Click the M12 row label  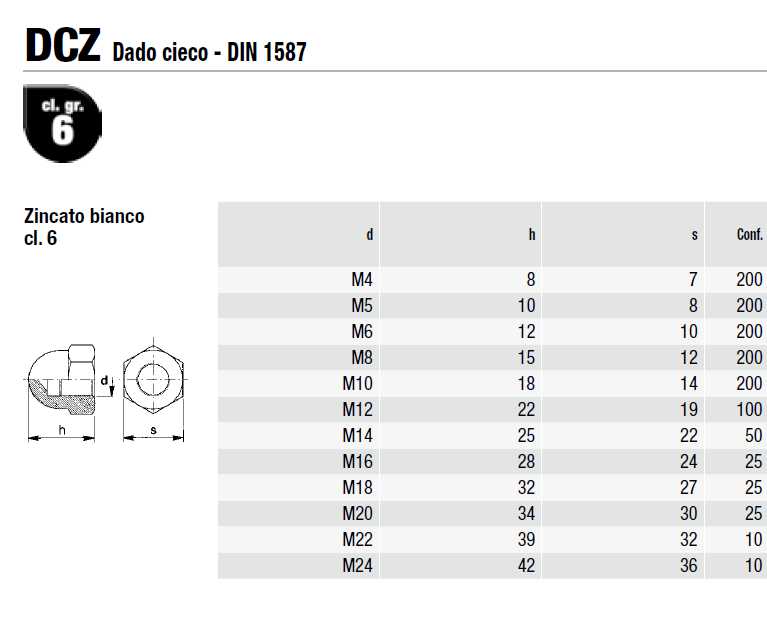click(358, 409)
